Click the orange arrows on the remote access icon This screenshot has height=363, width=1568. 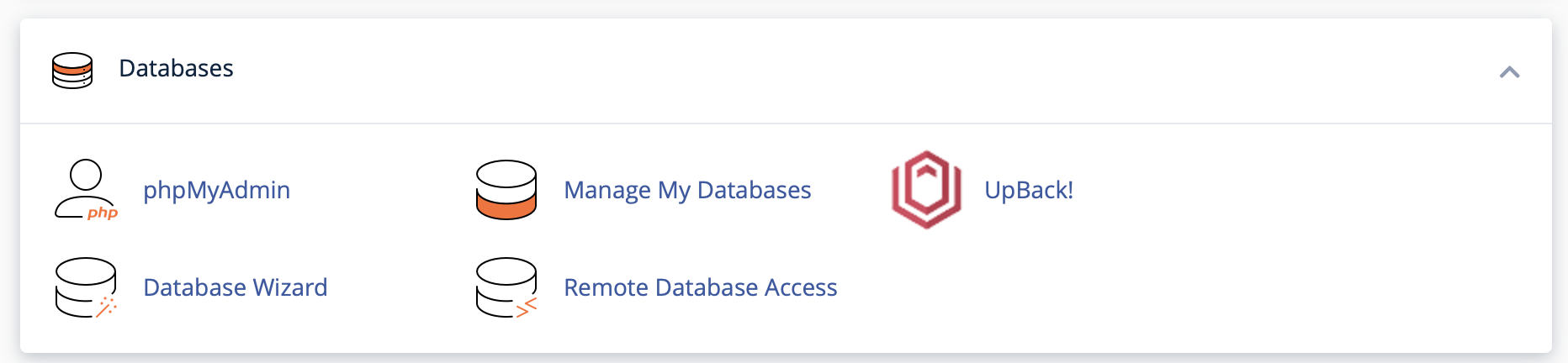(x=527, y=308)
